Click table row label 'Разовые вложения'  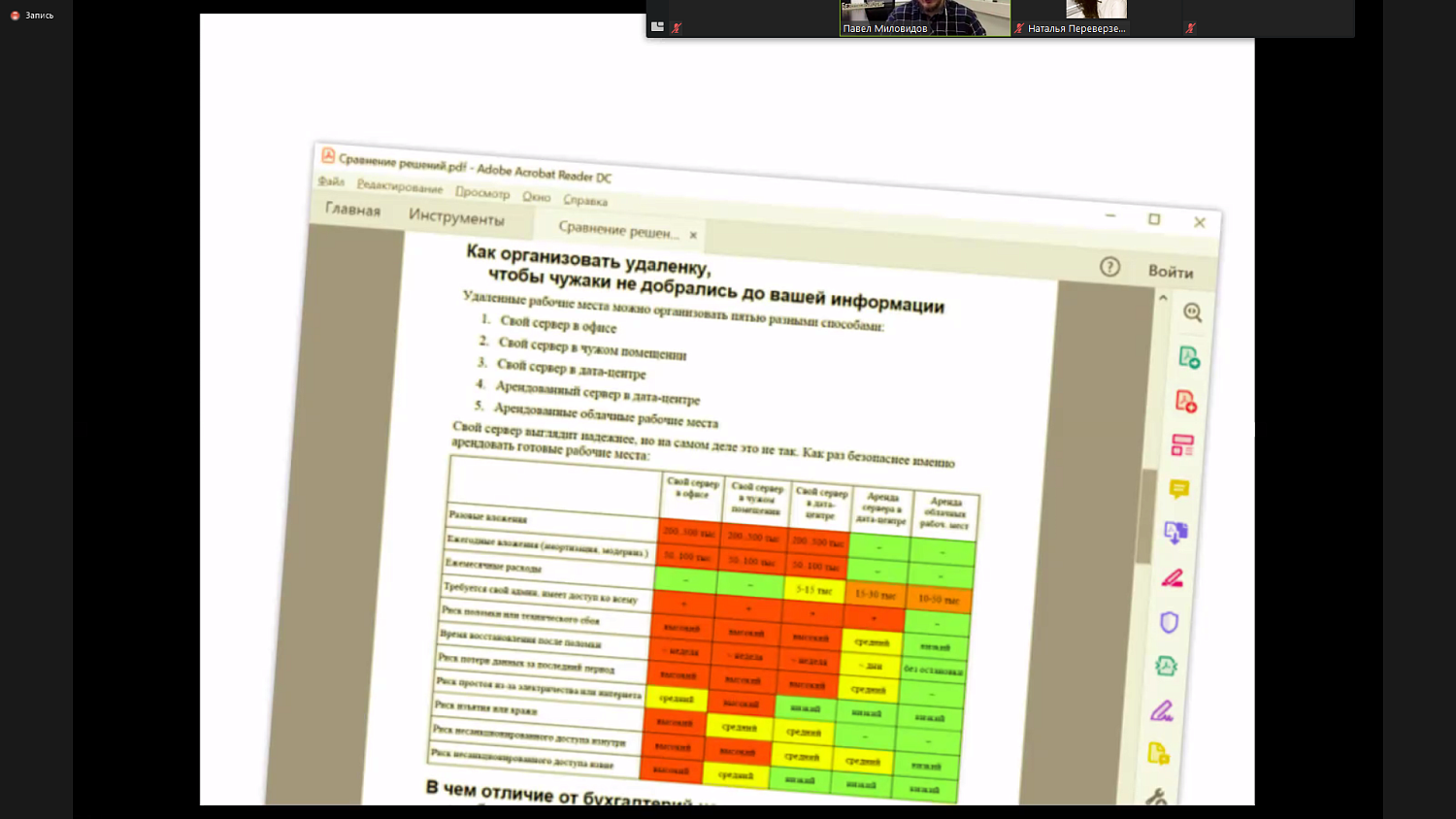tap(487, 516)
